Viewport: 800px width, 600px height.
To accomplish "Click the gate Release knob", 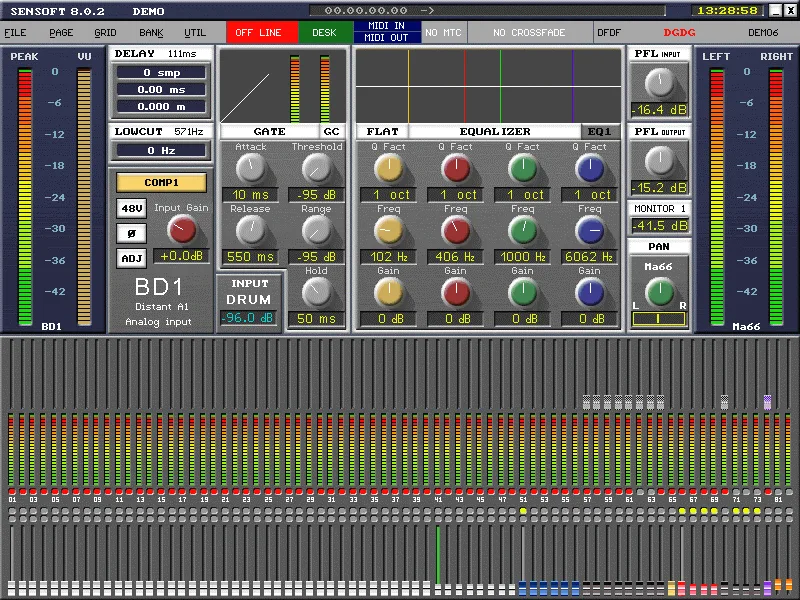I will click(251, 231).
